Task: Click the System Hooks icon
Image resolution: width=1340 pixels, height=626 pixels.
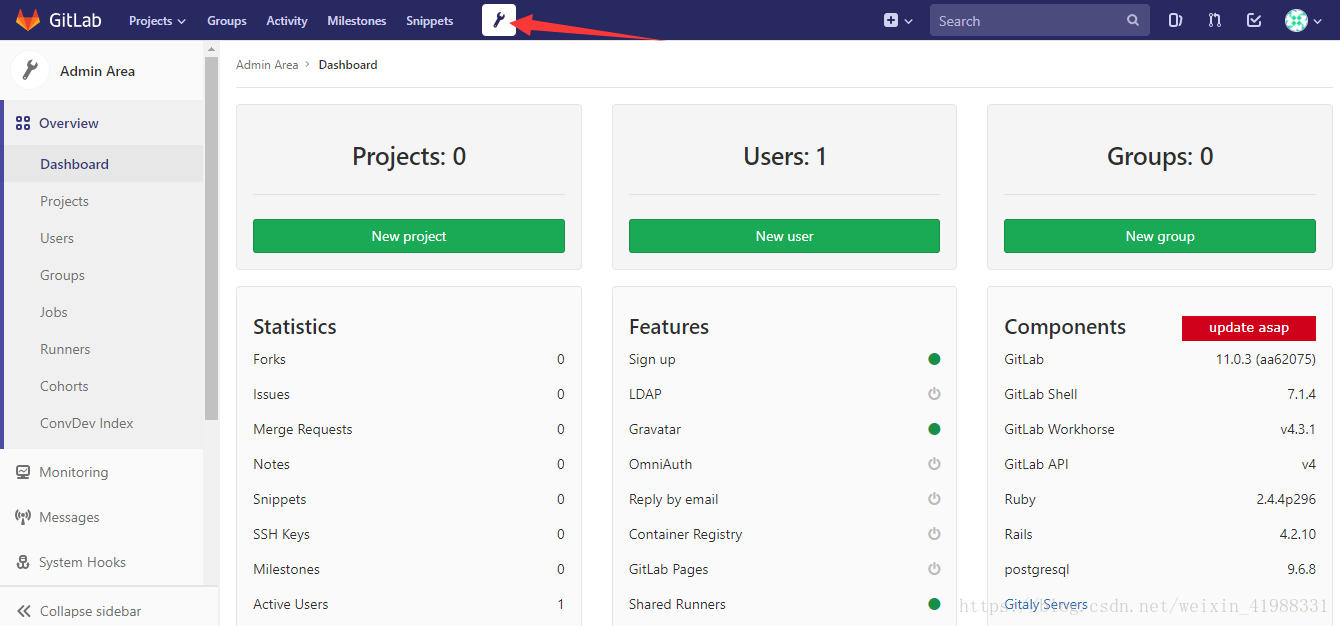Action: [x=23, y=562]
